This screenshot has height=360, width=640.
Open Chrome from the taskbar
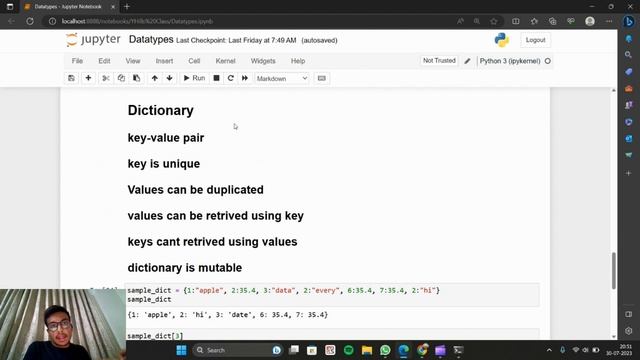(x=422, y=350)
